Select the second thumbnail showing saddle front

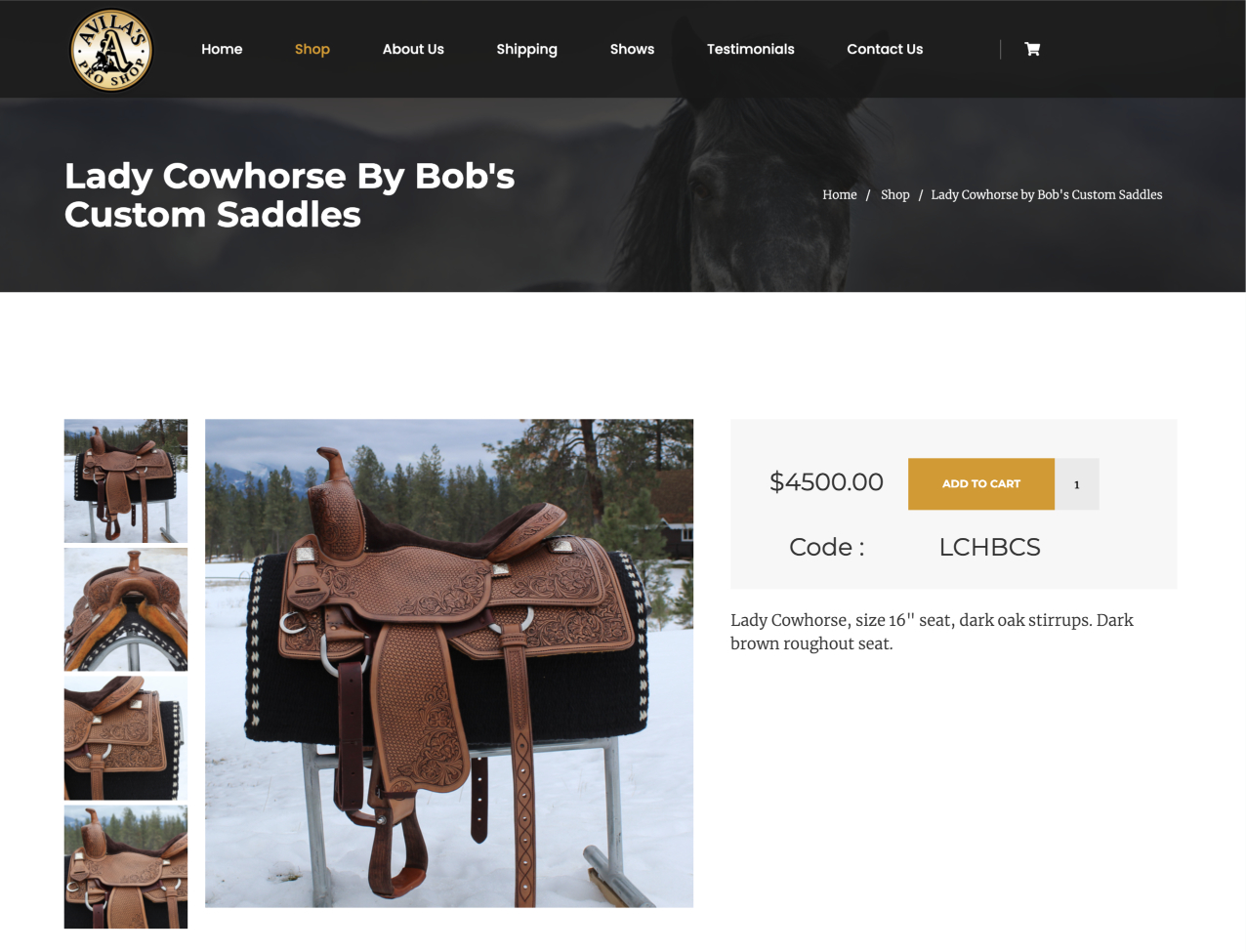tap(126, 609)
